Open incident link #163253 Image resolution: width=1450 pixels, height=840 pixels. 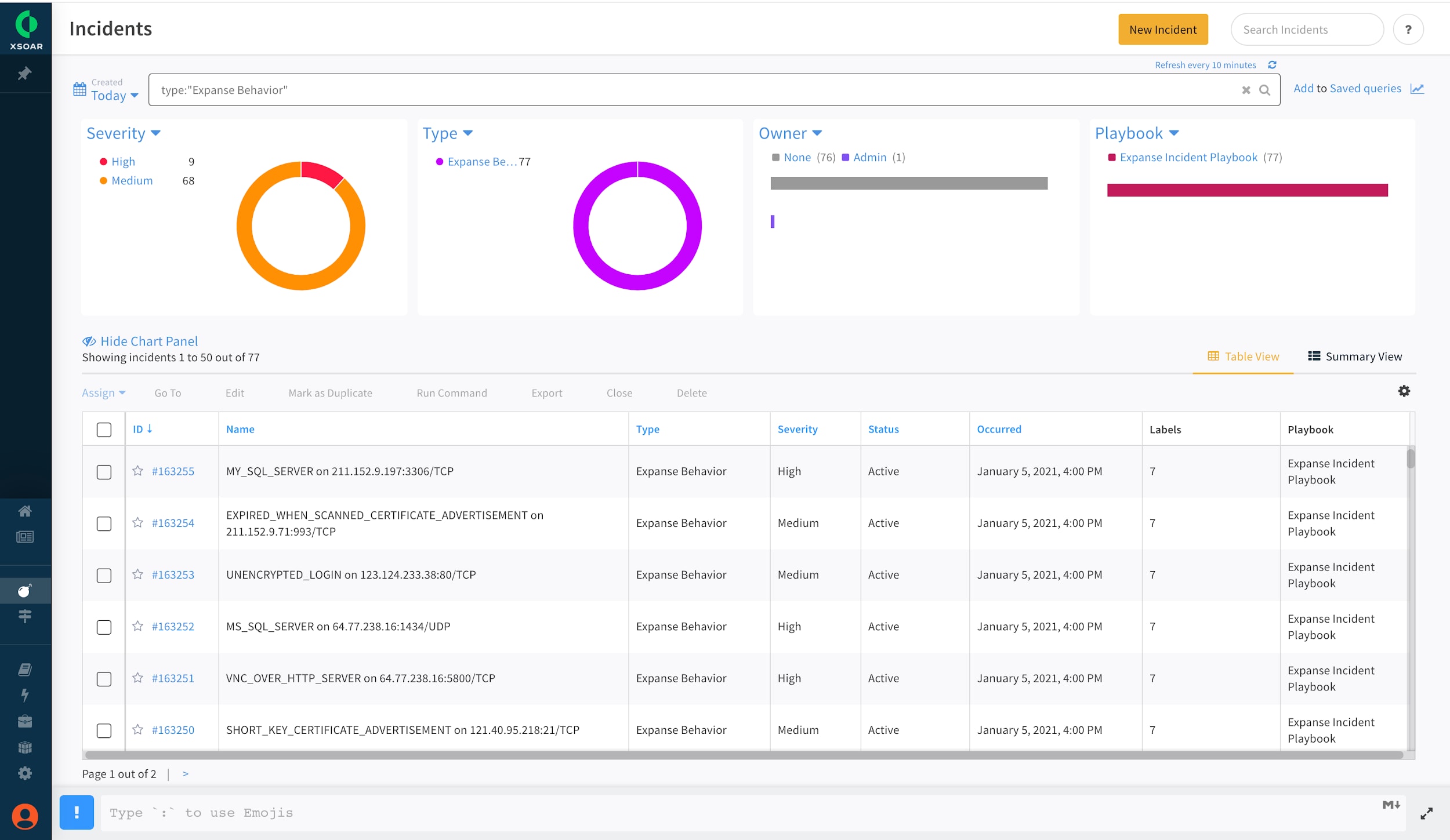coord(173,574)
